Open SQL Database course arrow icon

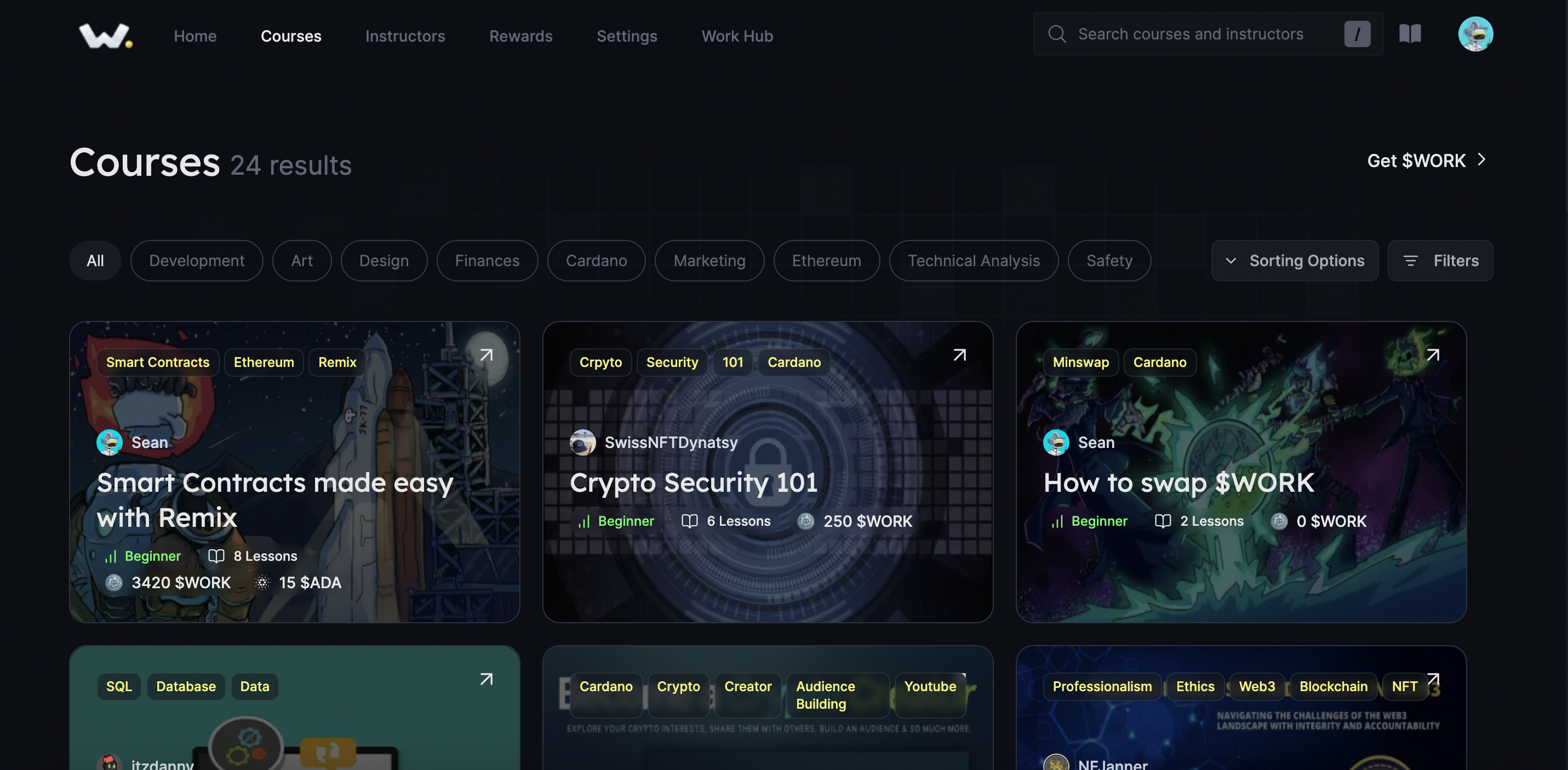486,679
